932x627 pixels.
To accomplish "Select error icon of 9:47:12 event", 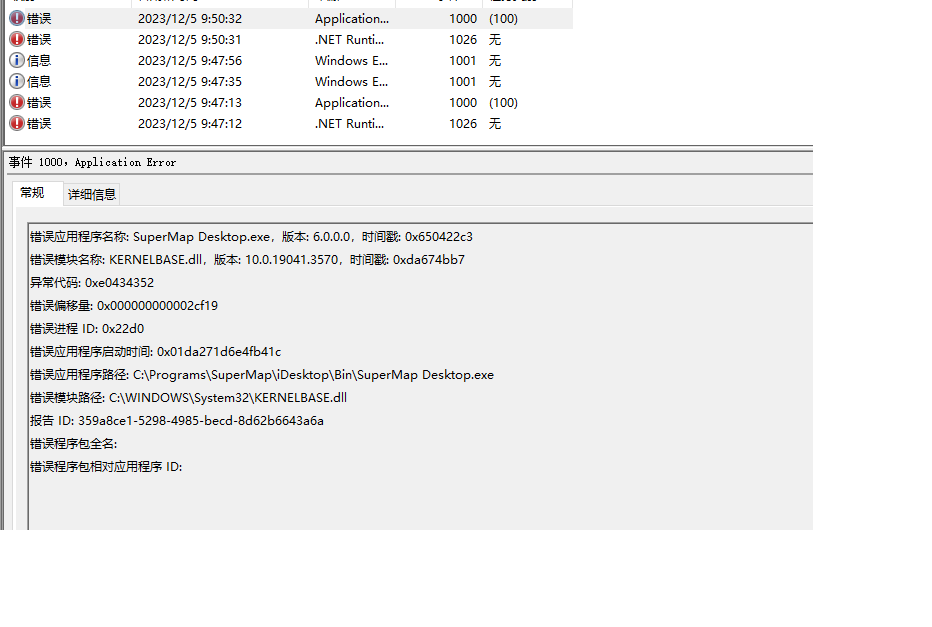I will (17, 124).
